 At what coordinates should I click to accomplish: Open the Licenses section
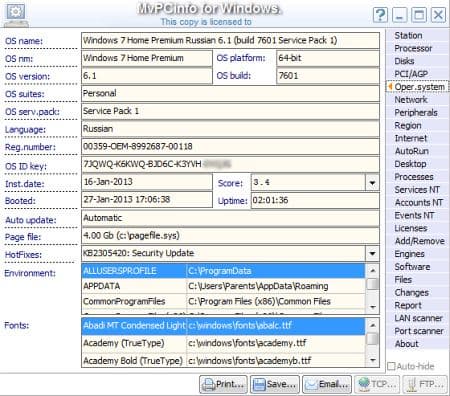(x=411, y=228)
